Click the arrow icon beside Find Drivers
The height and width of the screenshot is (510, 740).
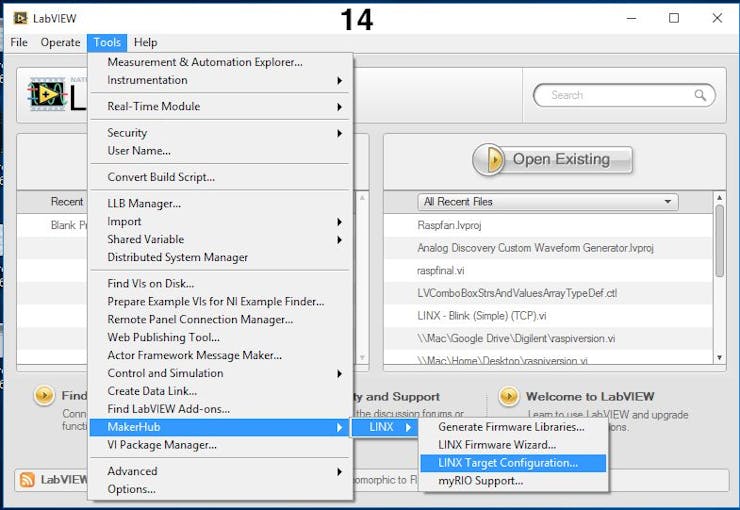44,395
